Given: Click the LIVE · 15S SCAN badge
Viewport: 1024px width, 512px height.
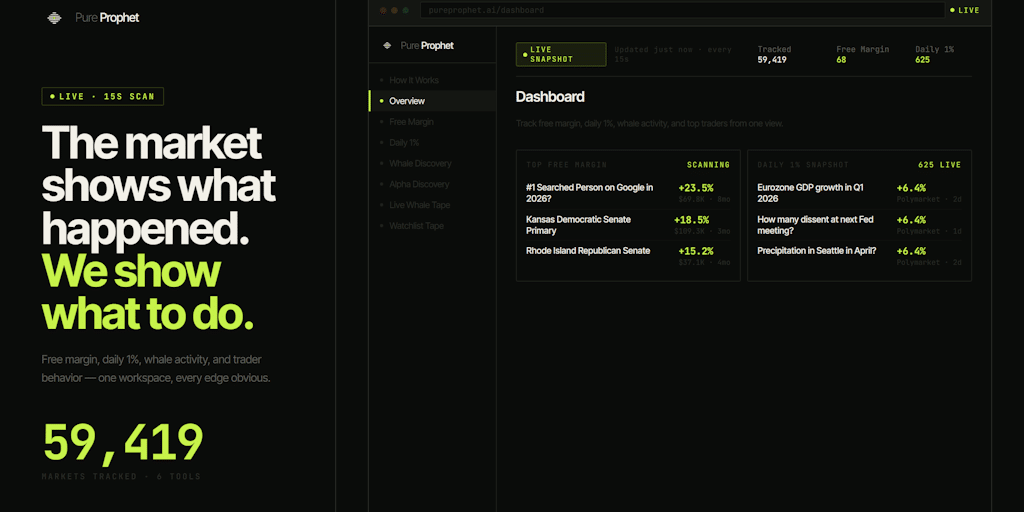Looking at the screenshot, I should (103, 97).
